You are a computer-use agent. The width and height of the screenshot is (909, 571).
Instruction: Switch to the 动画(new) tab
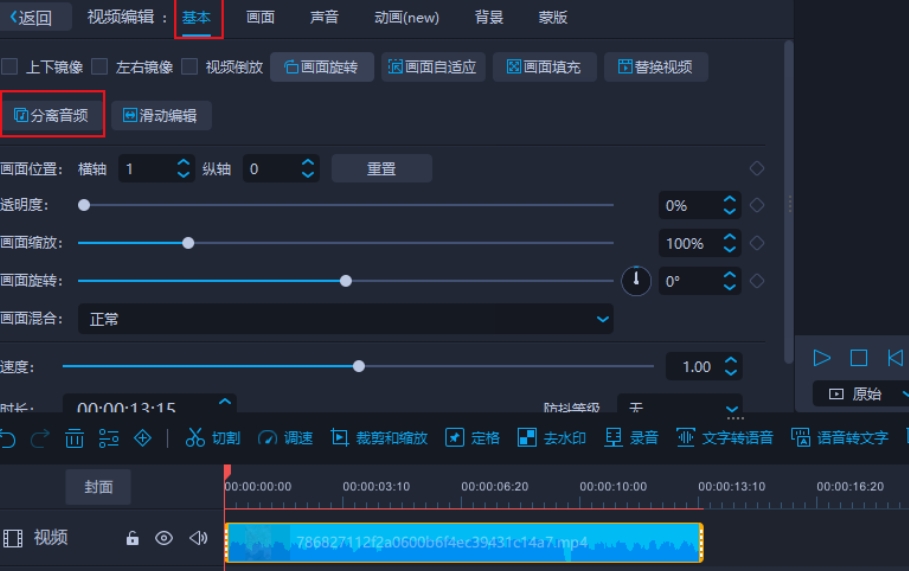(406, 17)
